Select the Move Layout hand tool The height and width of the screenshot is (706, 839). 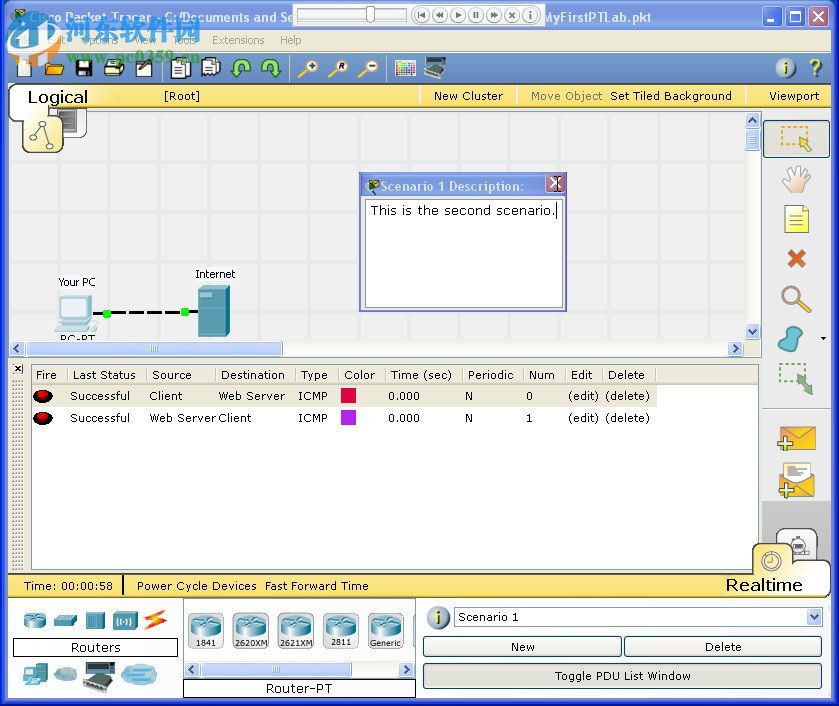[796, 179]
